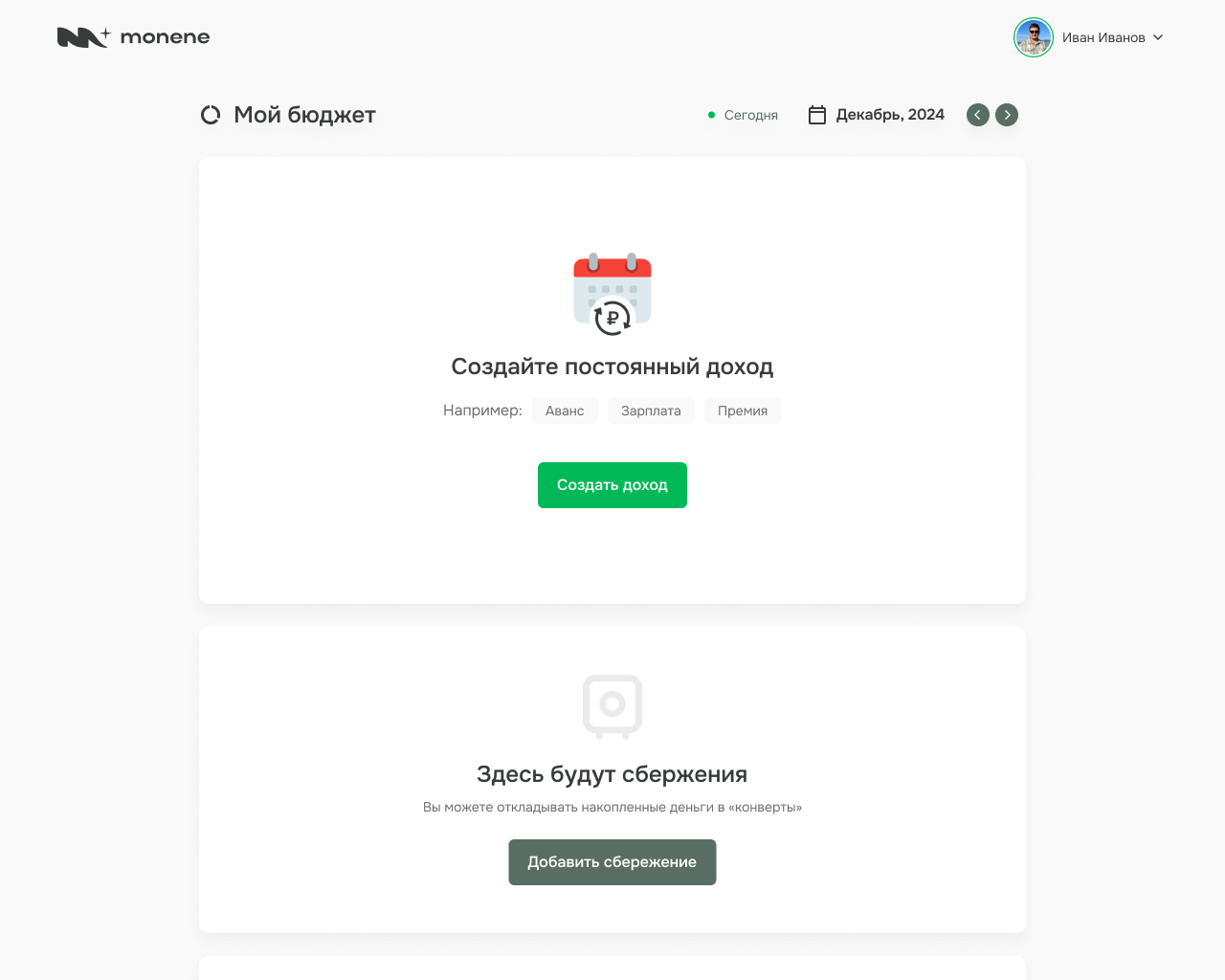This screenshot has width=1225, height=980.
Task: Click the monene logo icon
Action: coord(83,37)
